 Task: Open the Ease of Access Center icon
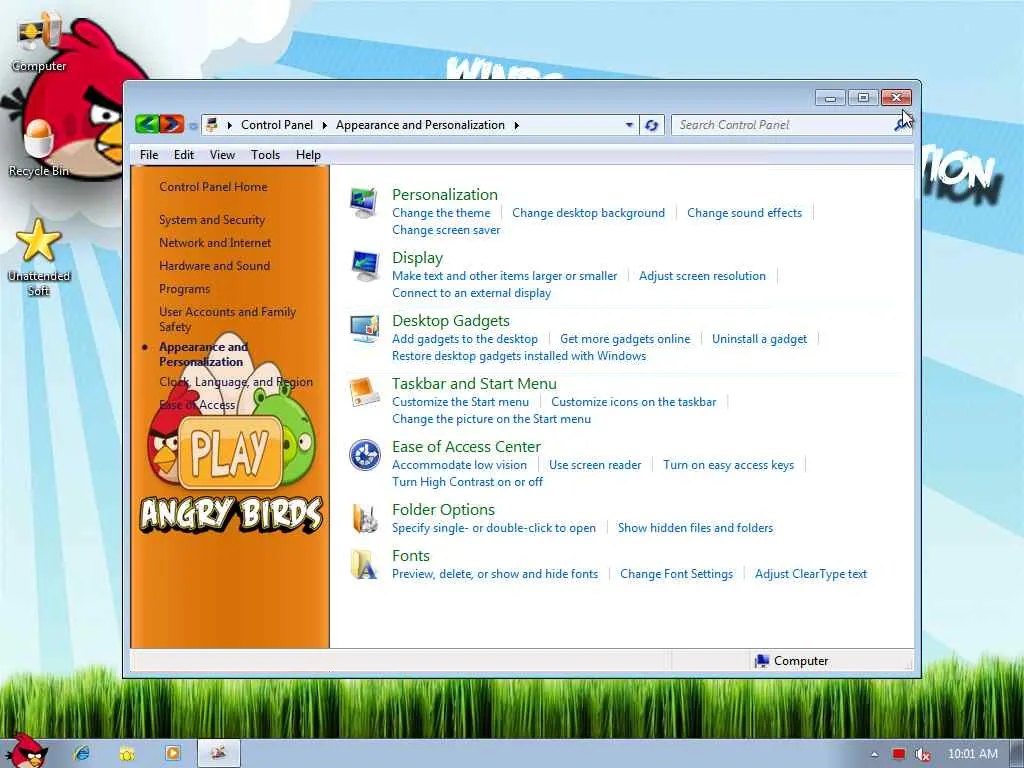[364, 455]
